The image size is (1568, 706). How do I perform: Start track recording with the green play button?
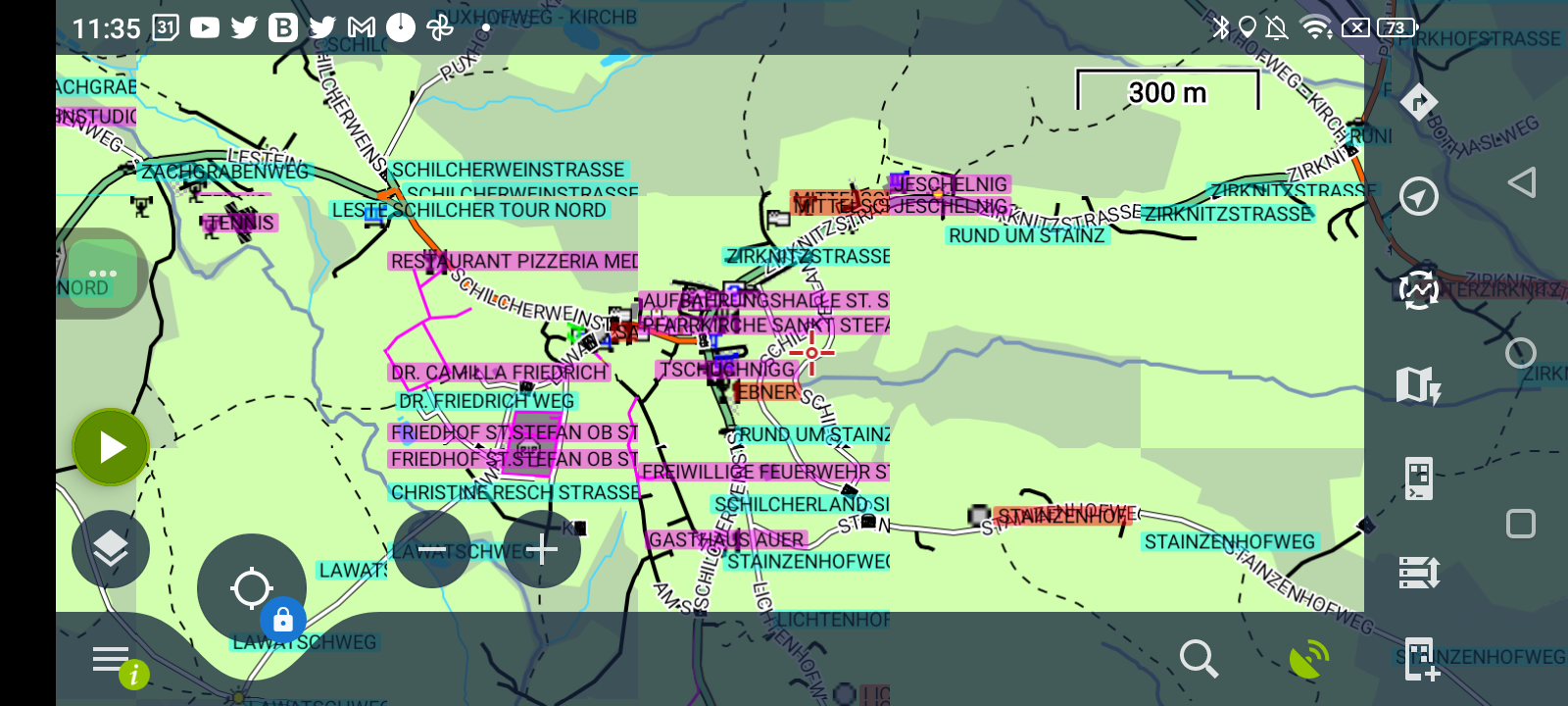(111, 447)
